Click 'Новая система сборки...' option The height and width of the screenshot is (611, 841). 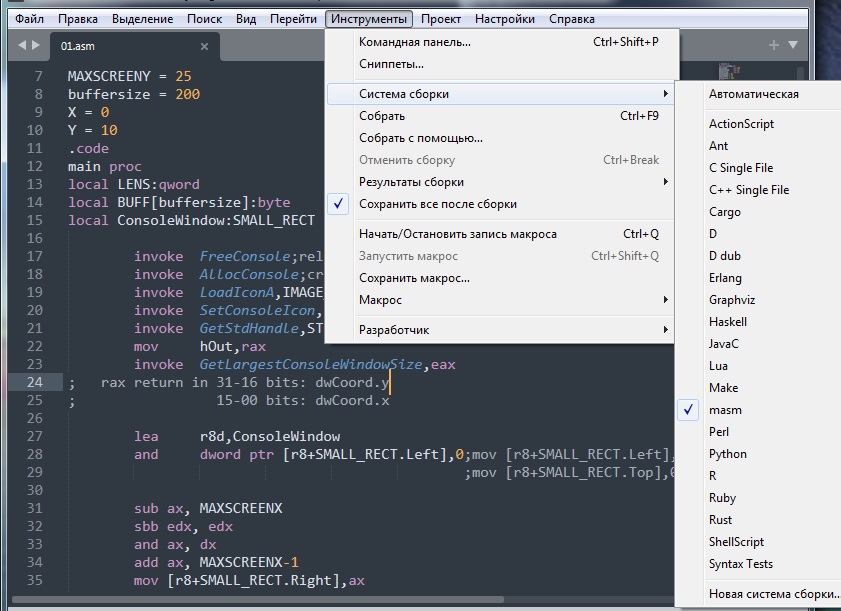772,594
